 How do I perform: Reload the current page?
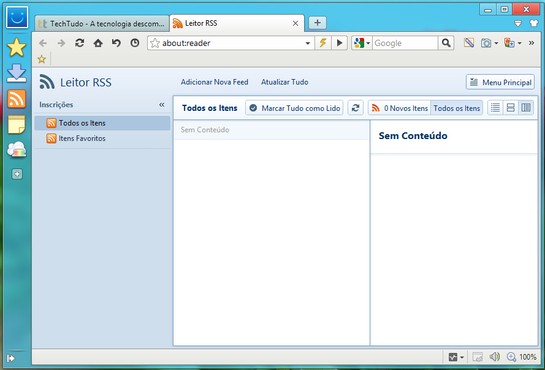(x=80, y=43)
